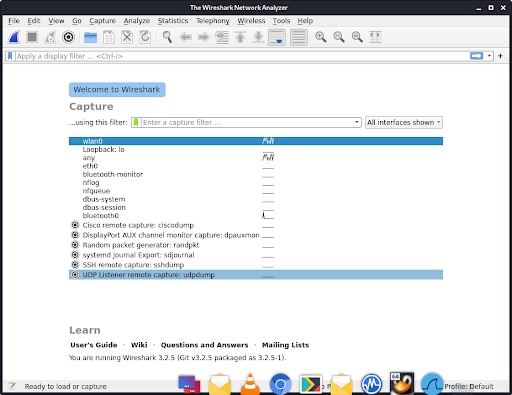Restart the current capture icon
The image size is (512, 395).
click(50, 37)
